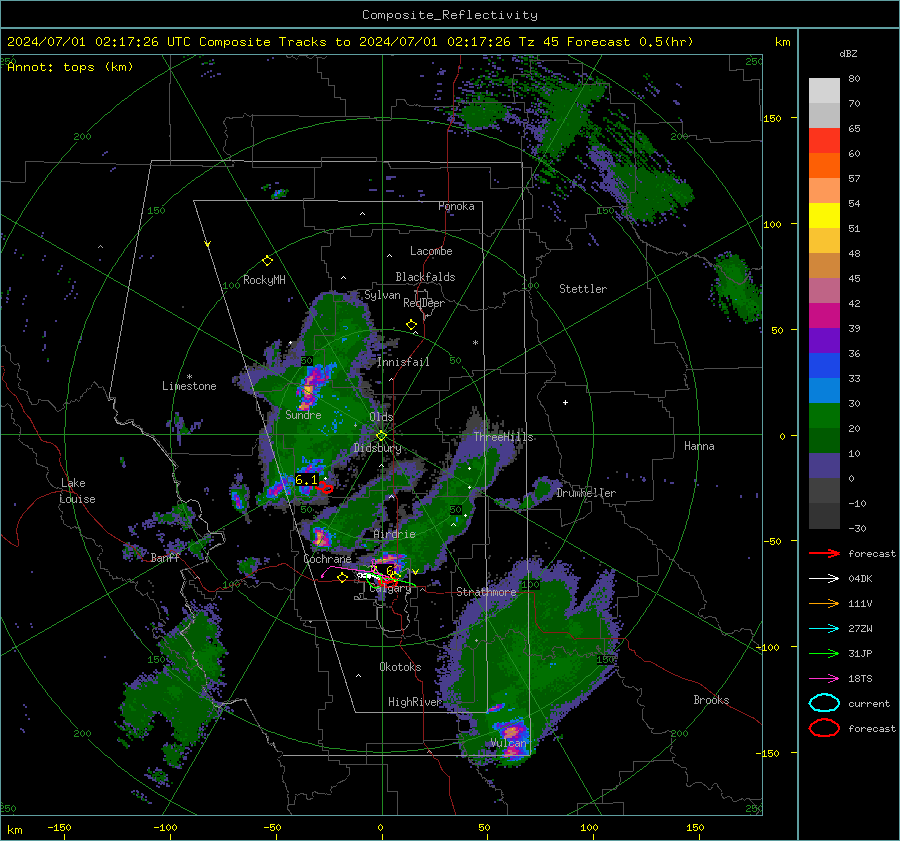Viewport: 900px width, 841px height.
Task: Click the Lacombe city label
Action: click(431, 251)
